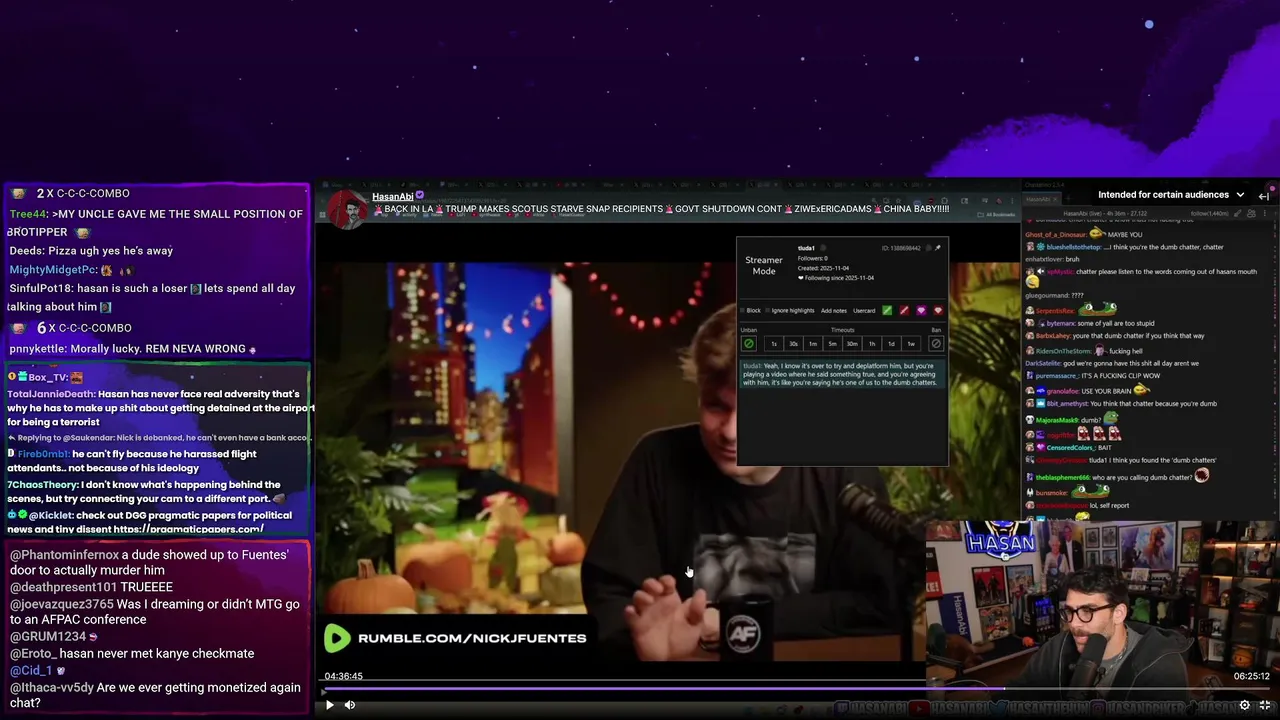Add a new Chatterino tab with plus
The width and height of the screenshot is (1280, 720).
coord(1068,199)
